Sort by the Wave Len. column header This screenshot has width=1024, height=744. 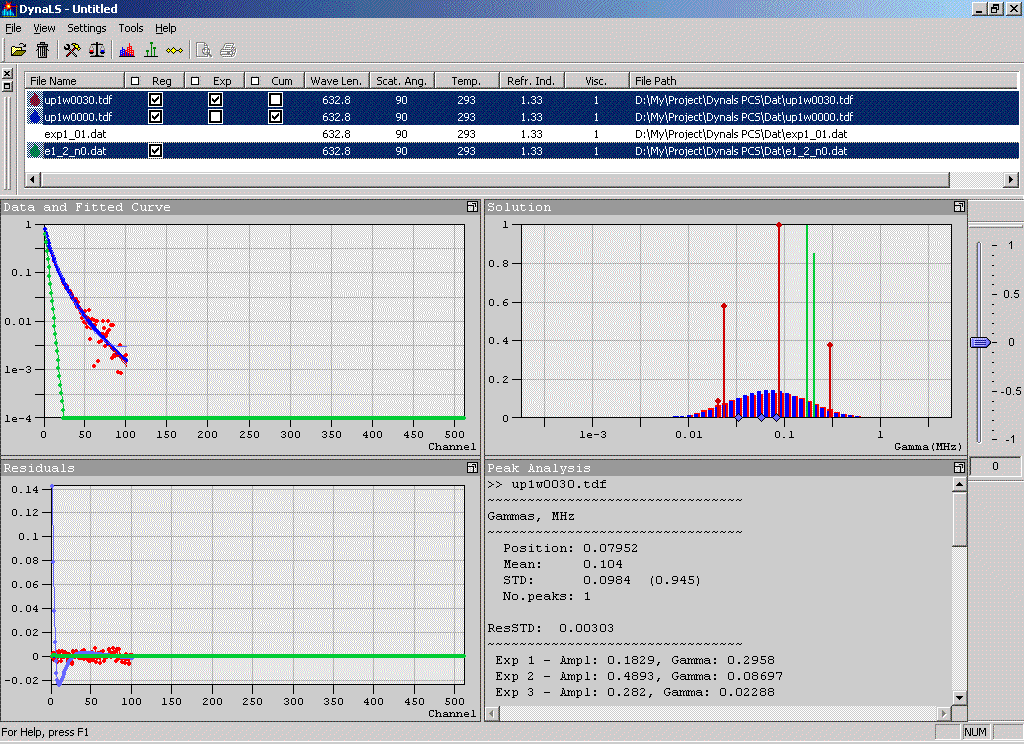[336, 81]
